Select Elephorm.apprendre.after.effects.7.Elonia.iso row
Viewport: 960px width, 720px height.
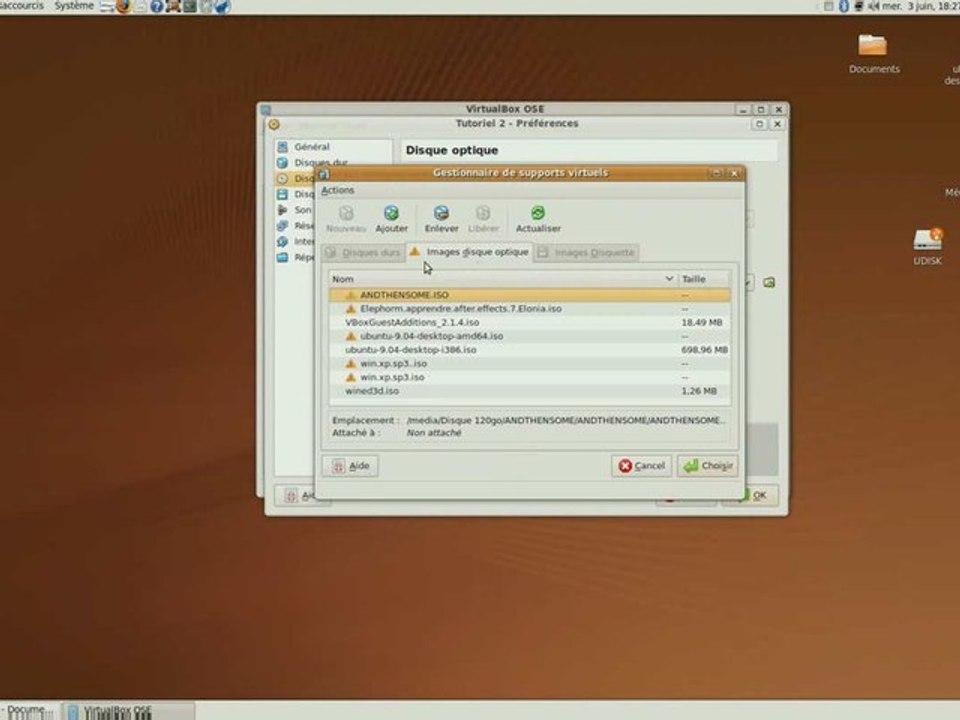pyautogui.click(x=530, y=309)
